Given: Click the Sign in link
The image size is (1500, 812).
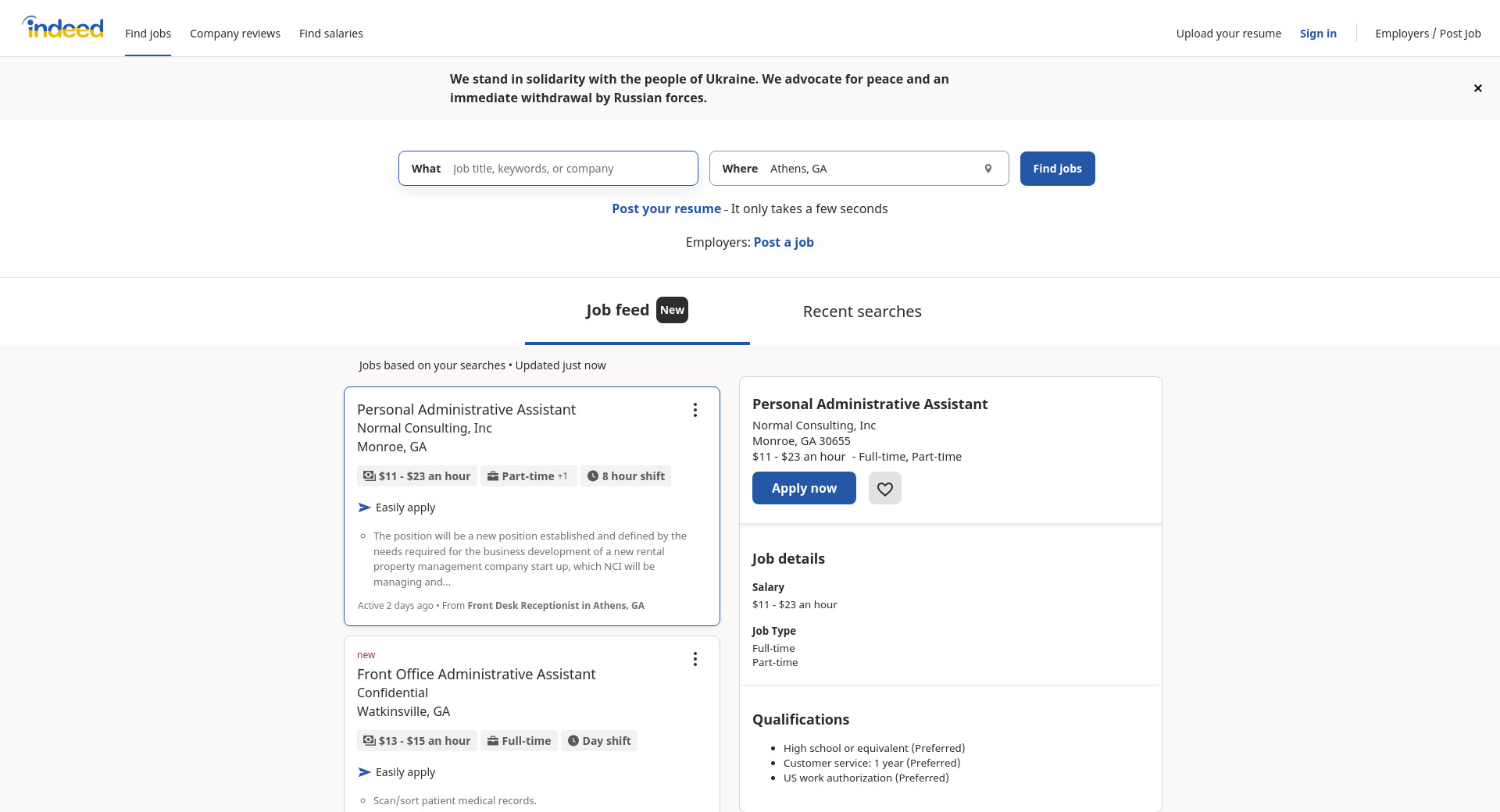Looking at the screenshot, I should coord(1317,34).
